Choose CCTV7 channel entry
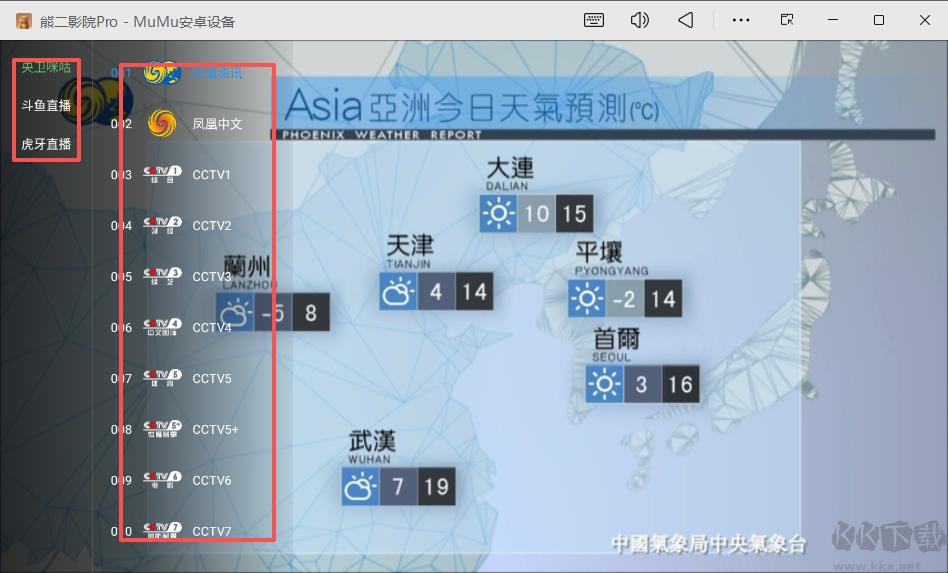948x573 pixels. pyautogui.click(x=211, y=531)
